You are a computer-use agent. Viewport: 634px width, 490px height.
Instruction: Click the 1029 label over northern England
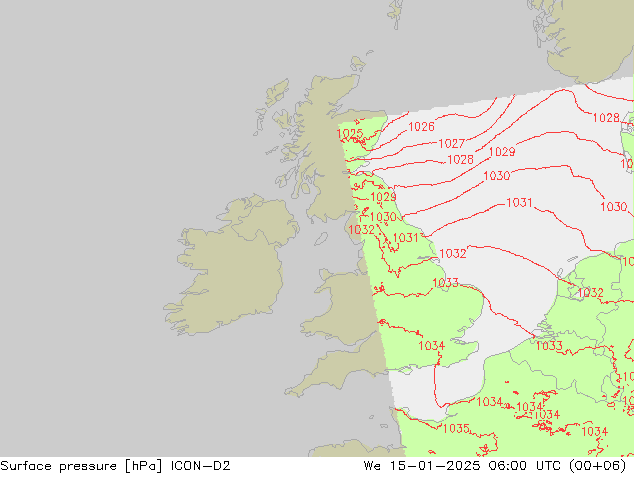(x=383, y=197)
